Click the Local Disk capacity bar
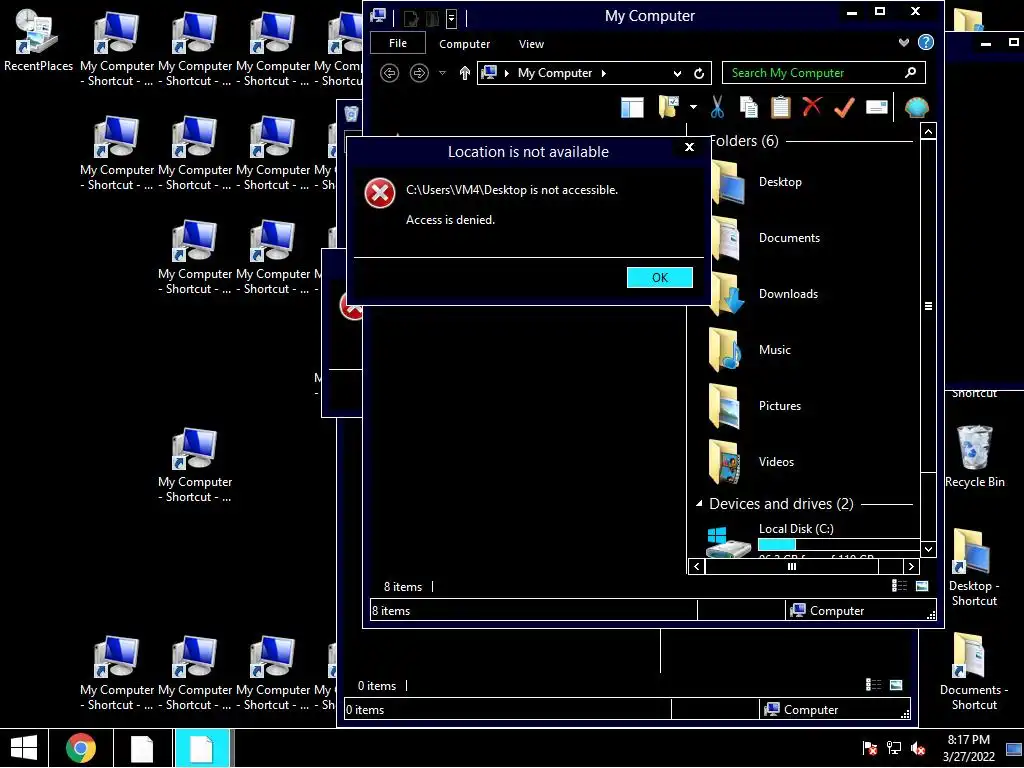This screenshot has height=768, width=1024. pyautogui.click(x=839, y=545)
